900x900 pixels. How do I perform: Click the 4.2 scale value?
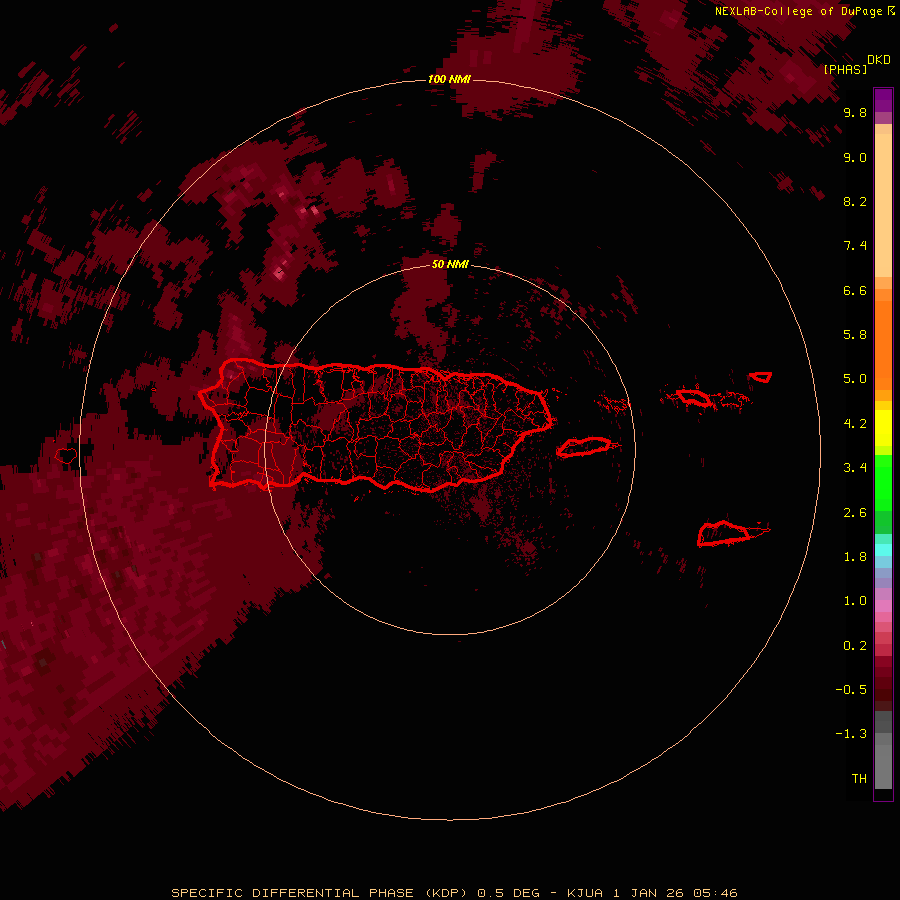click(855, 424)
